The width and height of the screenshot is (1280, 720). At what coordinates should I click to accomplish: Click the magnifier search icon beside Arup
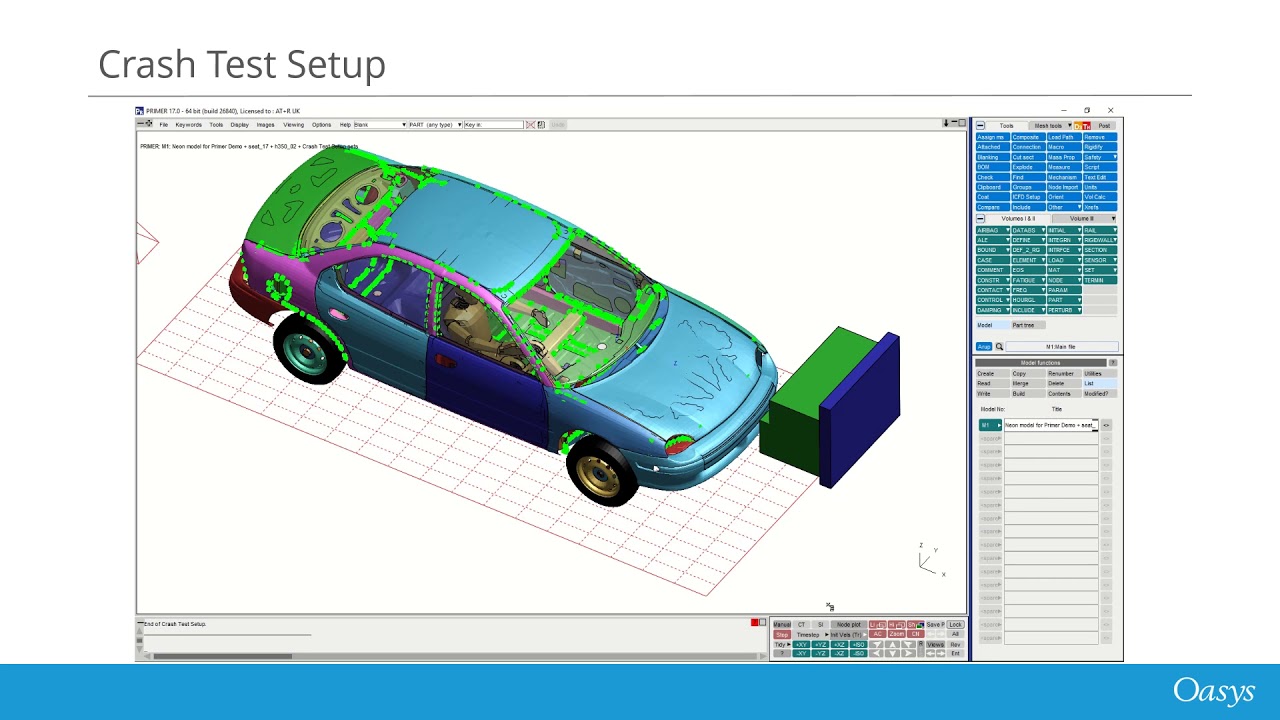coord(999,347)
